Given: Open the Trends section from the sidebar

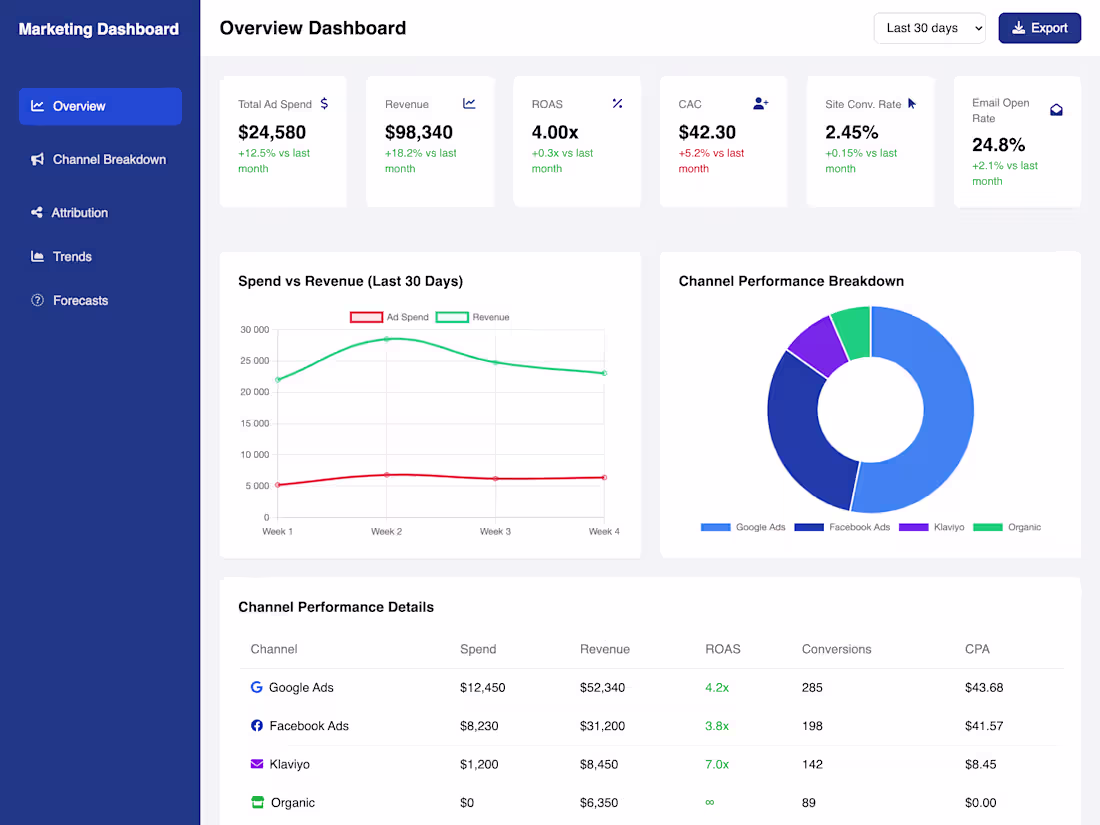Looking at the screenshot, I should (x=100, y=256).
